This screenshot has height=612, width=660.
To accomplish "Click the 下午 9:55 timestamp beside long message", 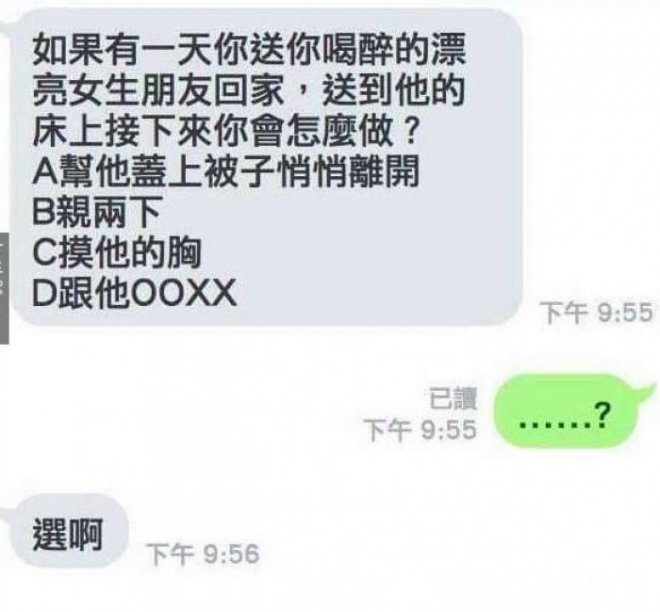I will [596, 313].
